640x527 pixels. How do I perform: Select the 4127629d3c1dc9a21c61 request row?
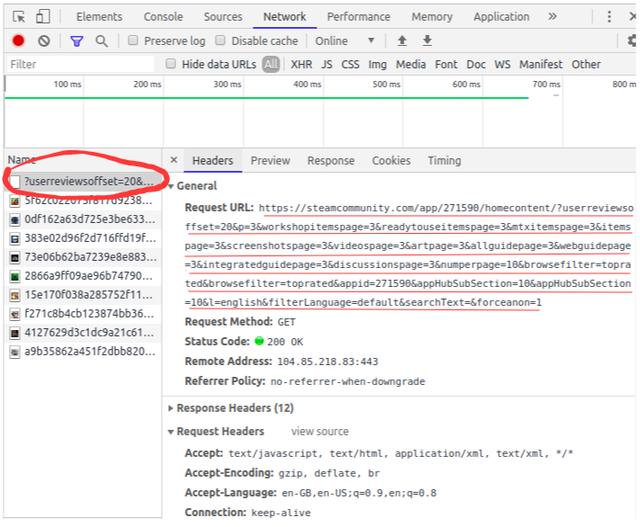83,333
